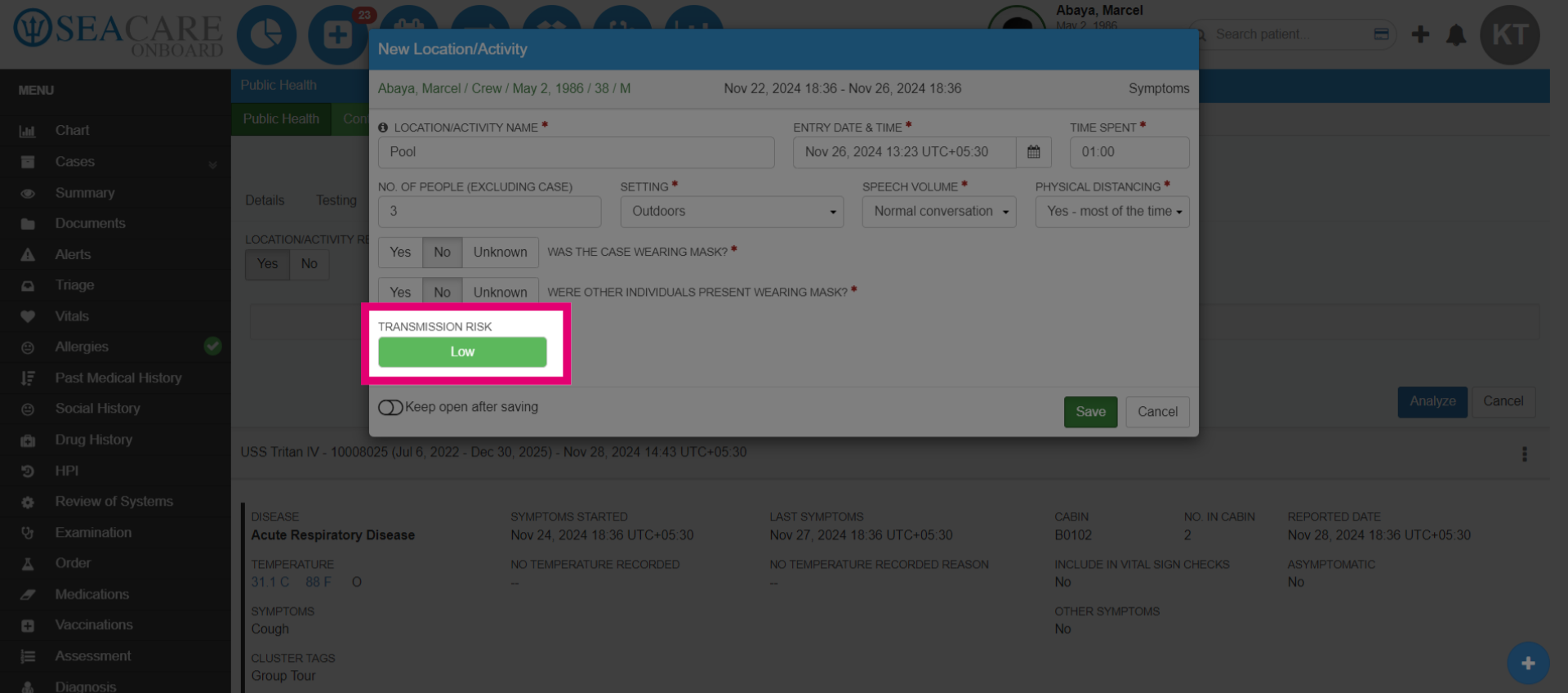Click the HPI history icon in sidebar
The image size is (1568, 693).
28,472
